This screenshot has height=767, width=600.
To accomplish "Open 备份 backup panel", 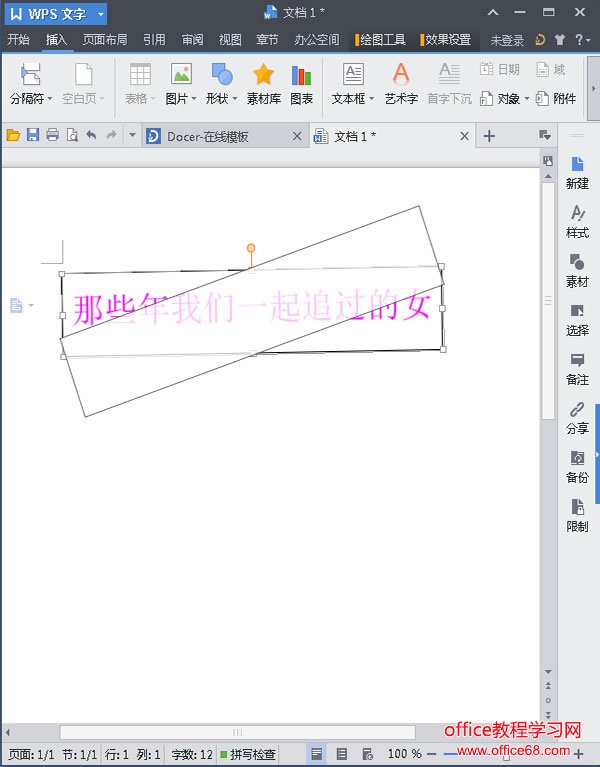I will pyautogui.click(x=577, y=467).
